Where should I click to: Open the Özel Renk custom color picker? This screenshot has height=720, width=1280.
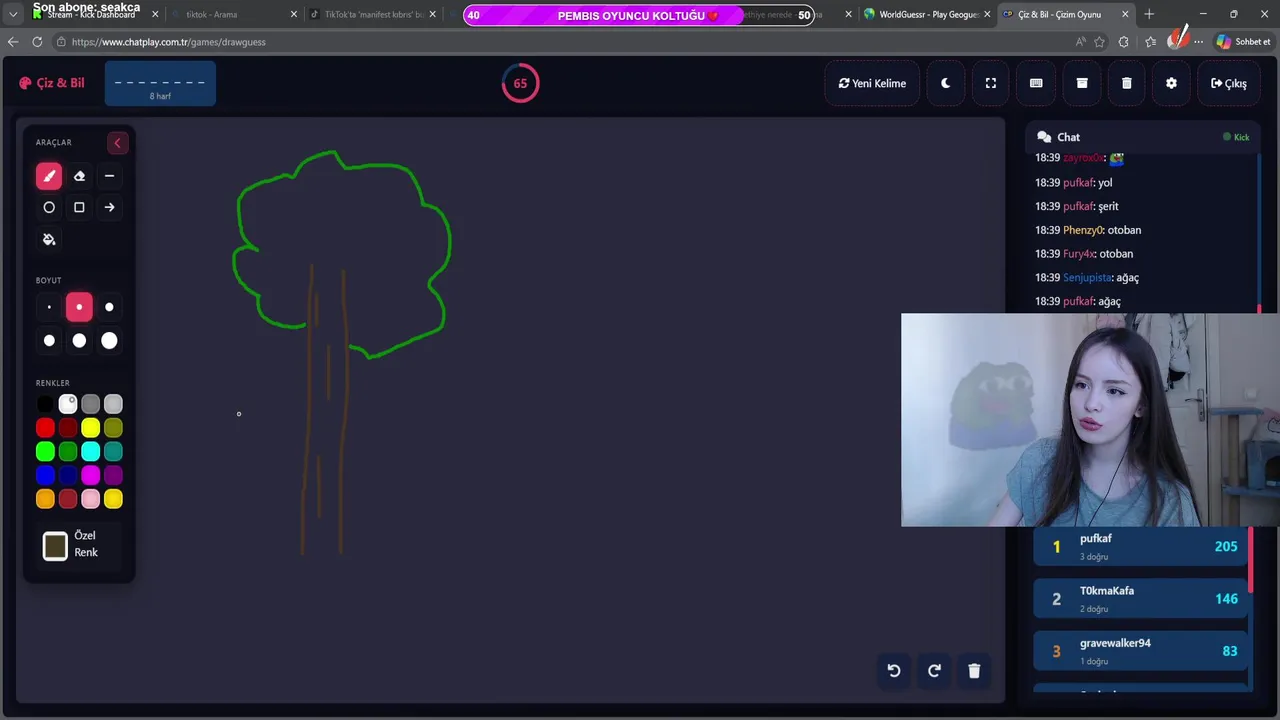click(55, 545)
